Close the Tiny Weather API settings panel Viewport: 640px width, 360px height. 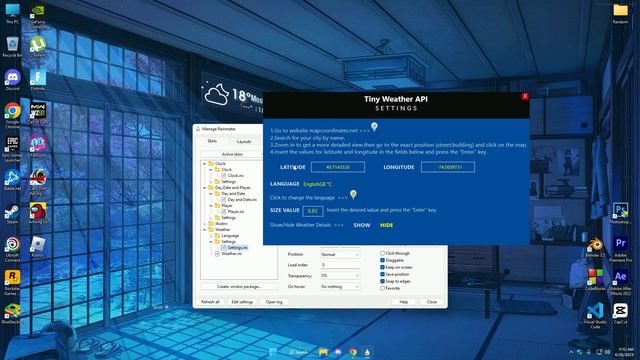pyautogui.click(x=525, y=96)
